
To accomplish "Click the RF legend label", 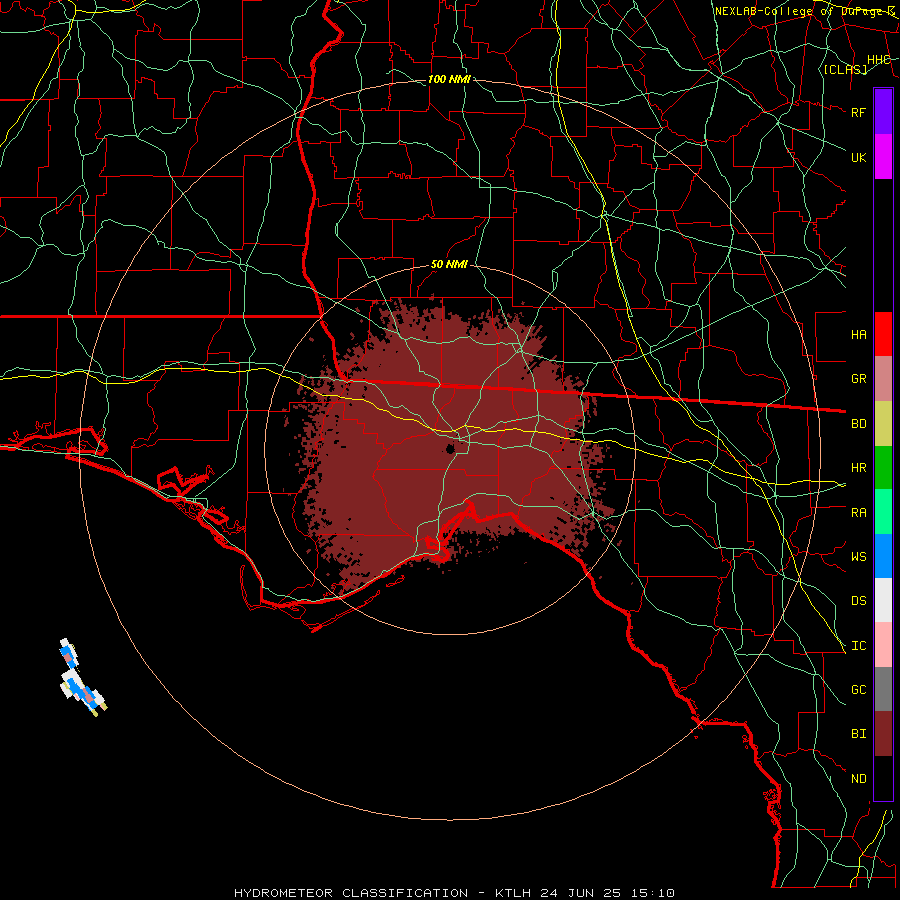I will point(858,112).
